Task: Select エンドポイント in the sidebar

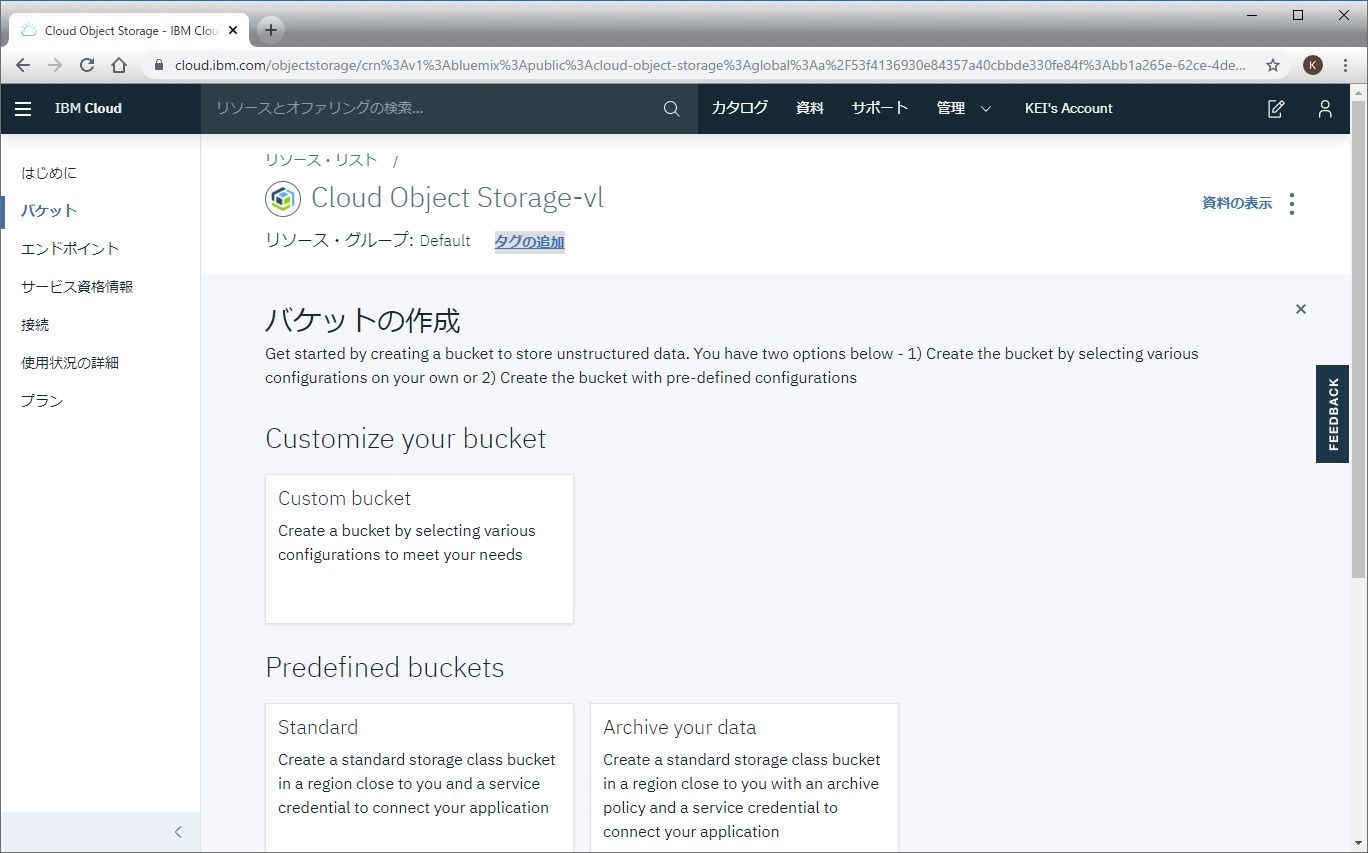Action: pos(70,249)
